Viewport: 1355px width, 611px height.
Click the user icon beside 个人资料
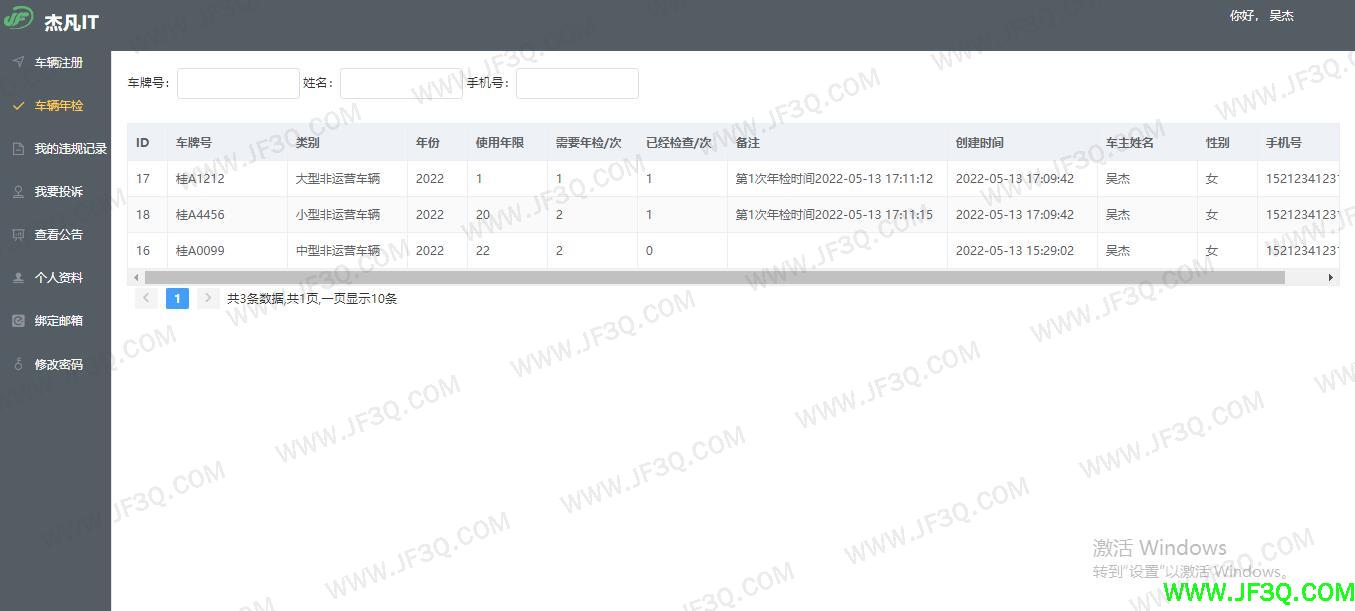(18, 278)
